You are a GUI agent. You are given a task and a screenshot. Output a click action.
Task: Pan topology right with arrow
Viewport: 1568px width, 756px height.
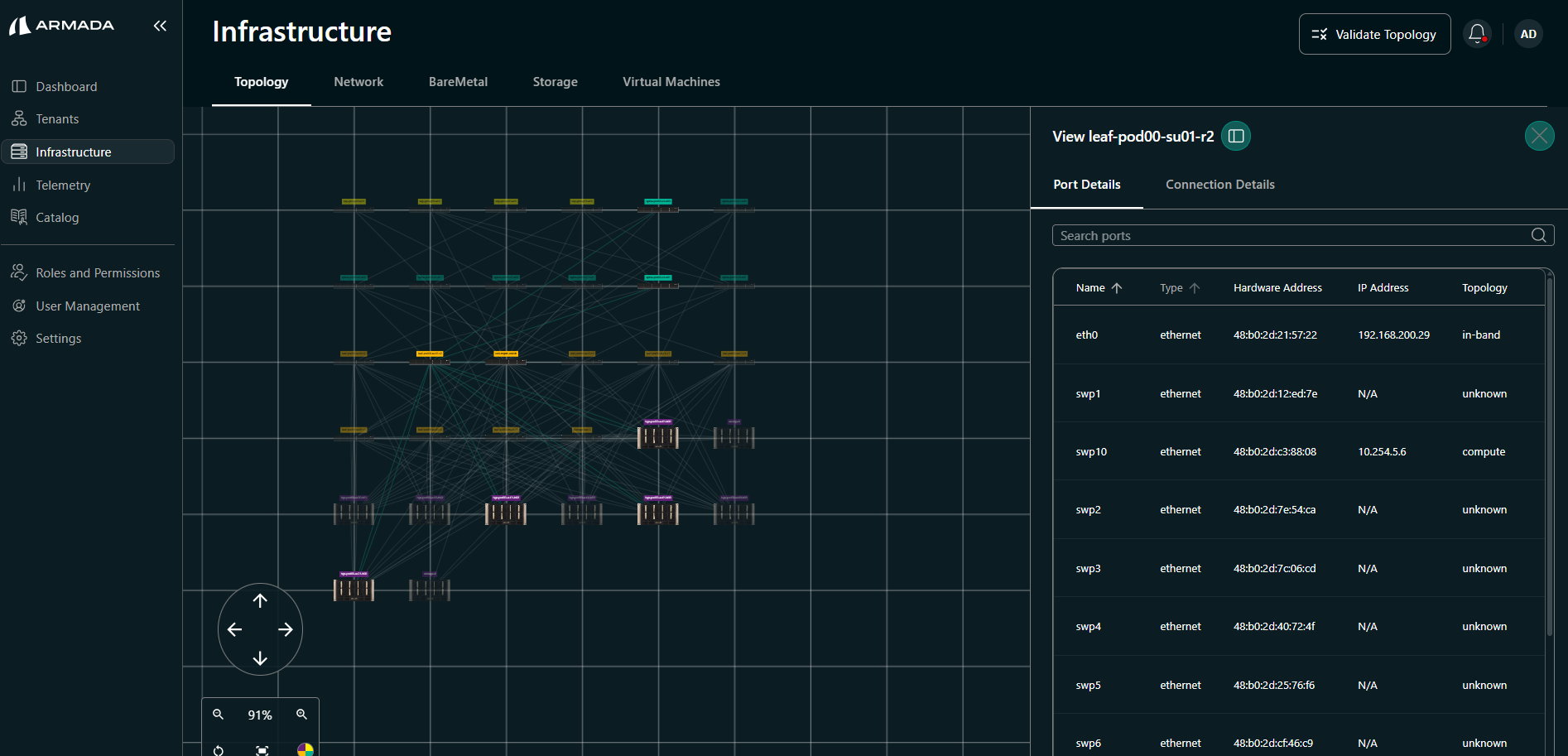[x=286, y=630]
